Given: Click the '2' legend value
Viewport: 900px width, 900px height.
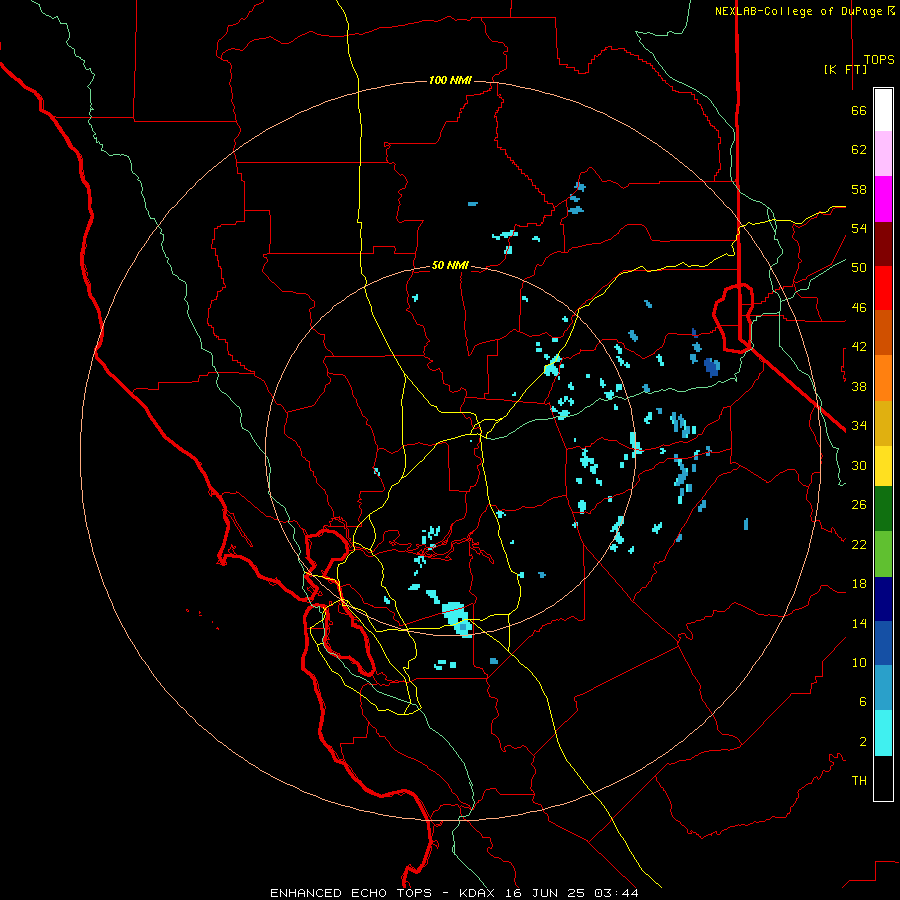Looking at the screenshot, I should pyautogui.click(x=862, y=742).
